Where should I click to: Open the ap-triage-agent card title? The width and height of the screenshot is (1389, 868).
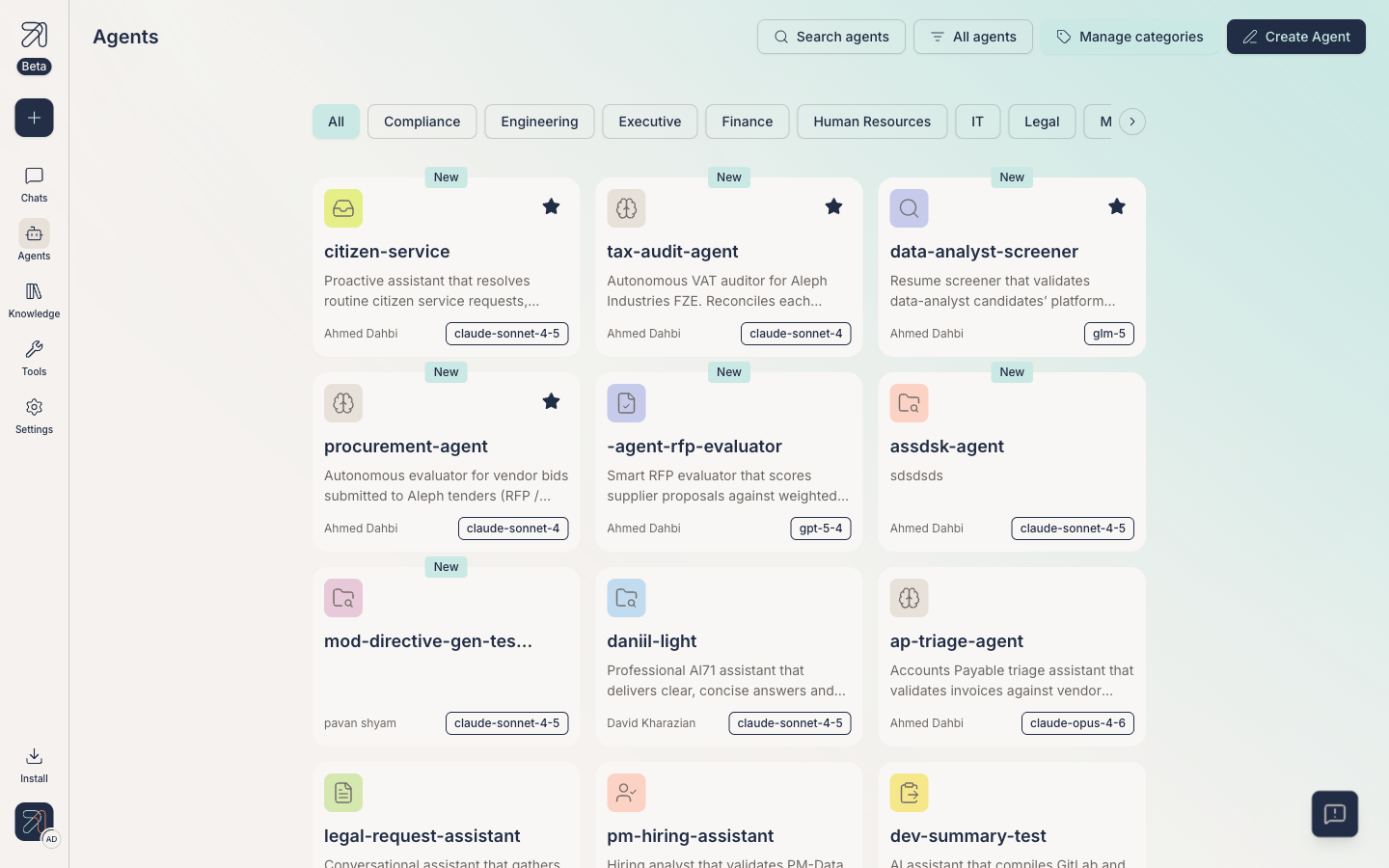coord(957,641)
